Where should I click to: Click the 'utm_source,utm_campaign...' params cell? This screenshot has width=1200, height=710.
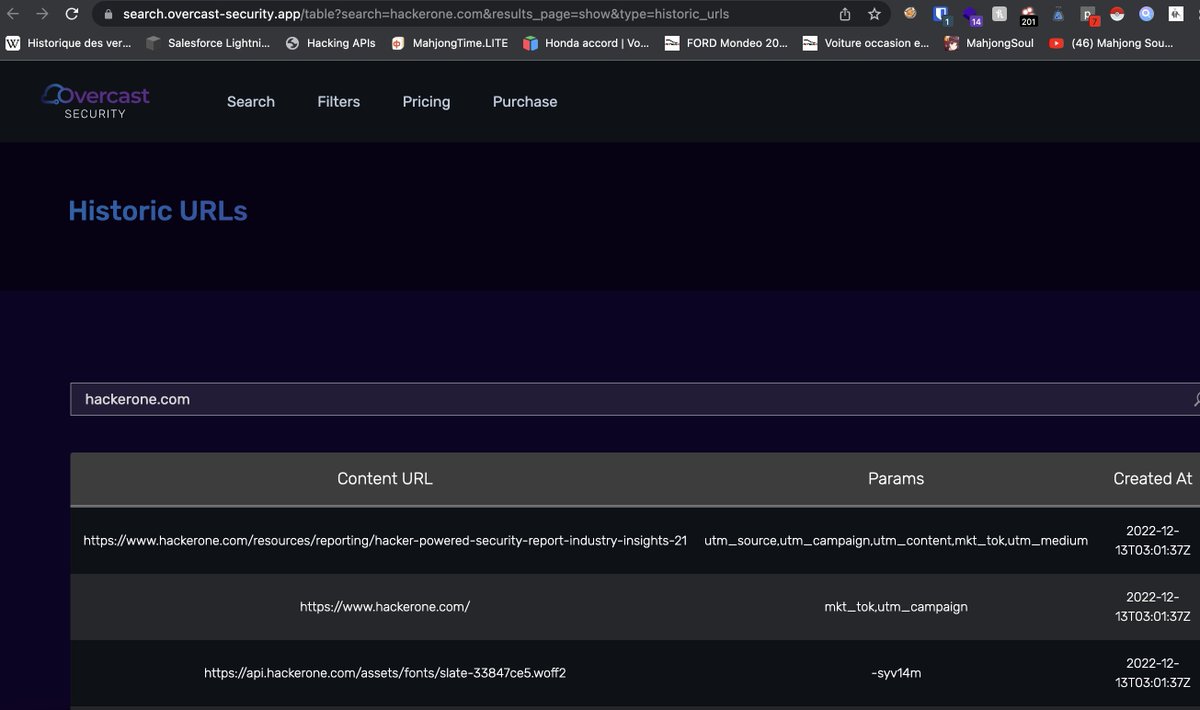[896, 540]
